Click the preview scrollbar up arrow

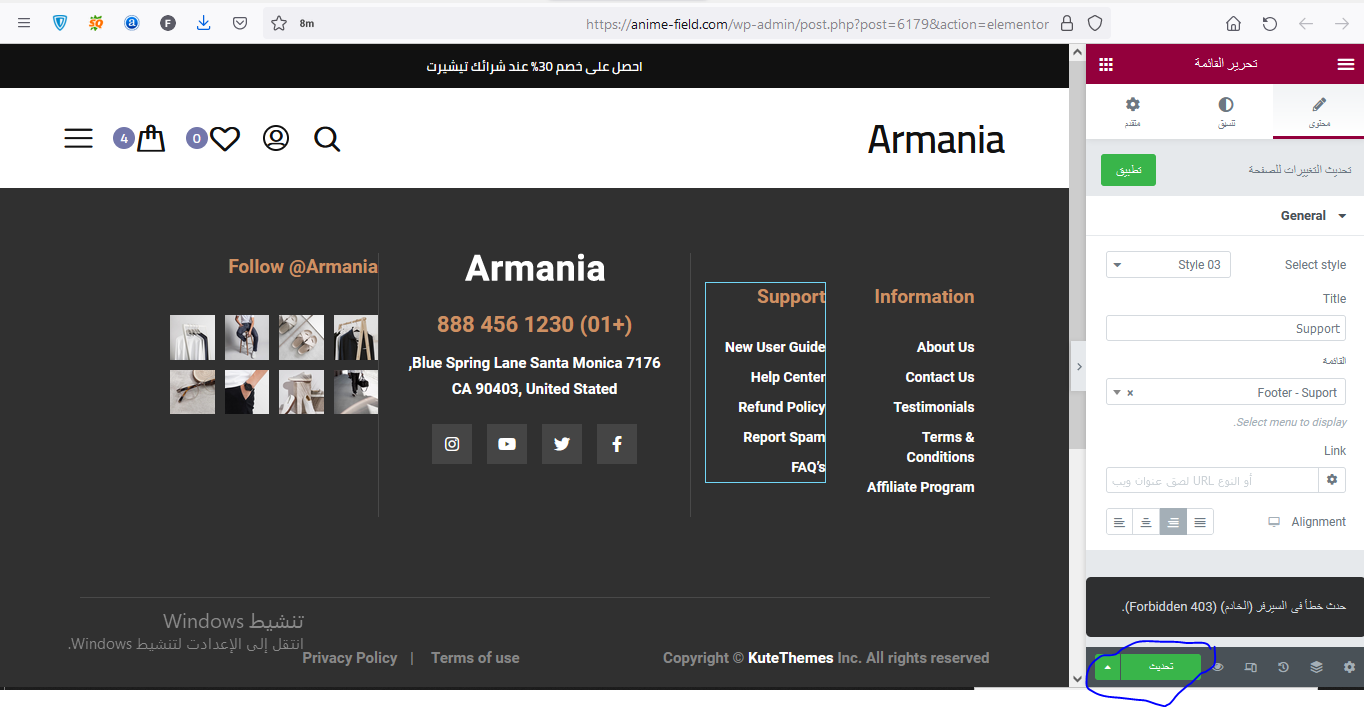point(1077,52)
